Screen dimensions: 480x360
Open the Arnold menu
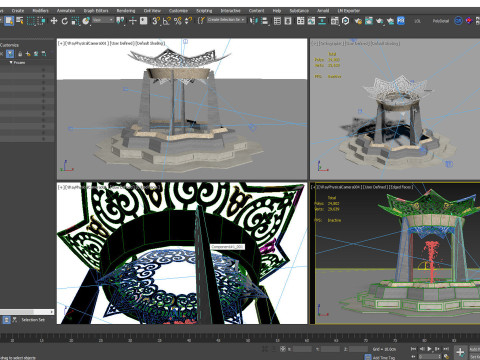pyautogui.click(x=323, y=11)
